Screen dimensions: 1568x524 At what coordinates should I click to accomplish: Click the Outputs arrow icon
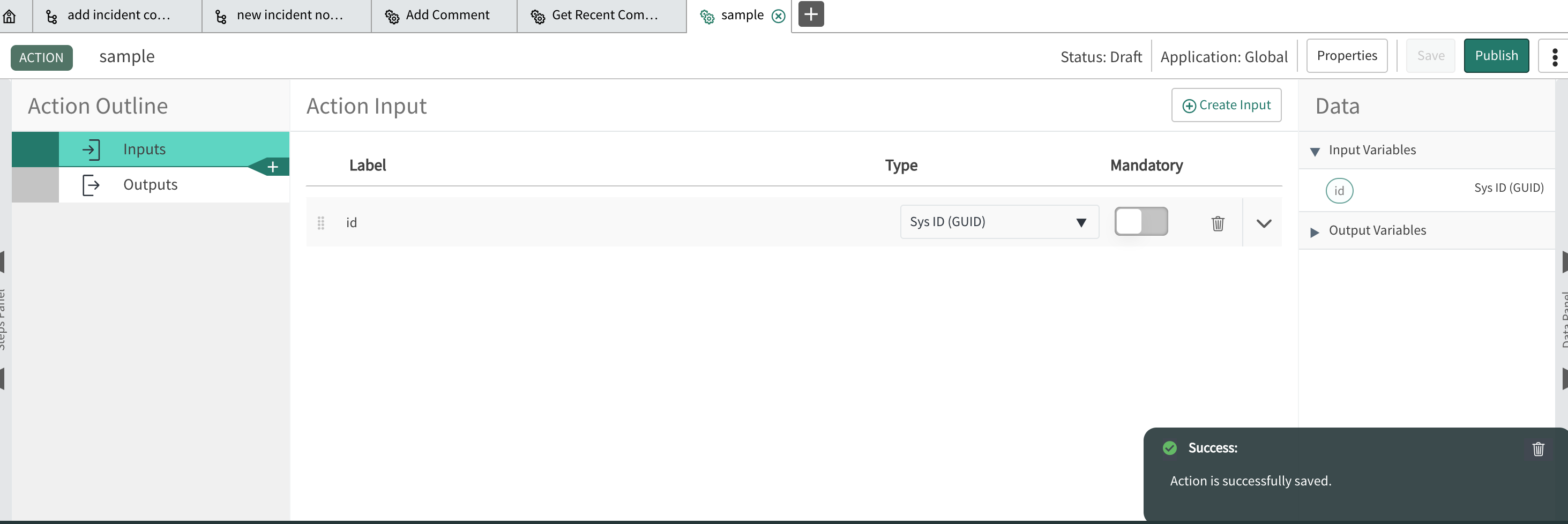pyautogui.click(x=91, y=185)
